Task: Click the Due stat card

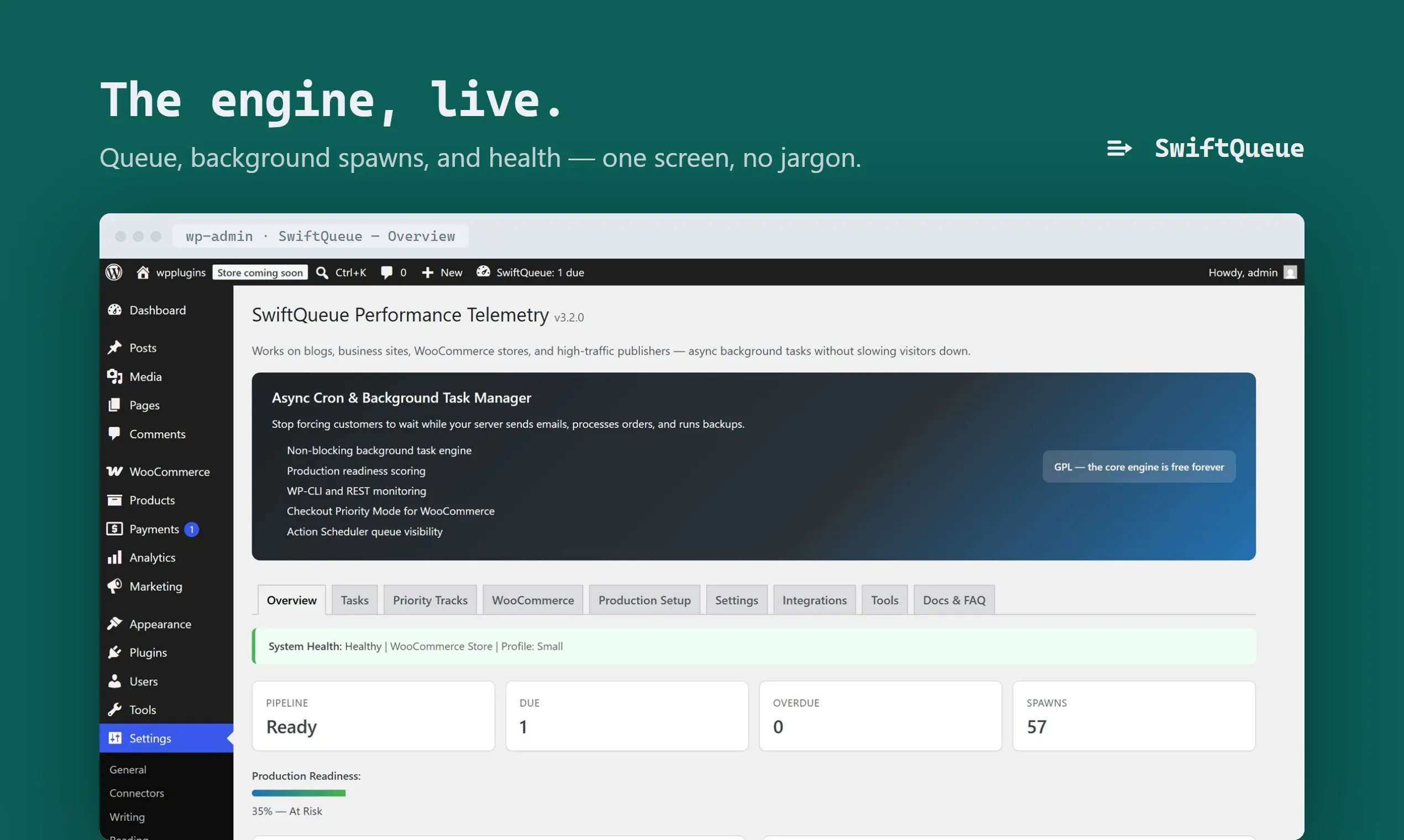Action: tap(627, 716)
